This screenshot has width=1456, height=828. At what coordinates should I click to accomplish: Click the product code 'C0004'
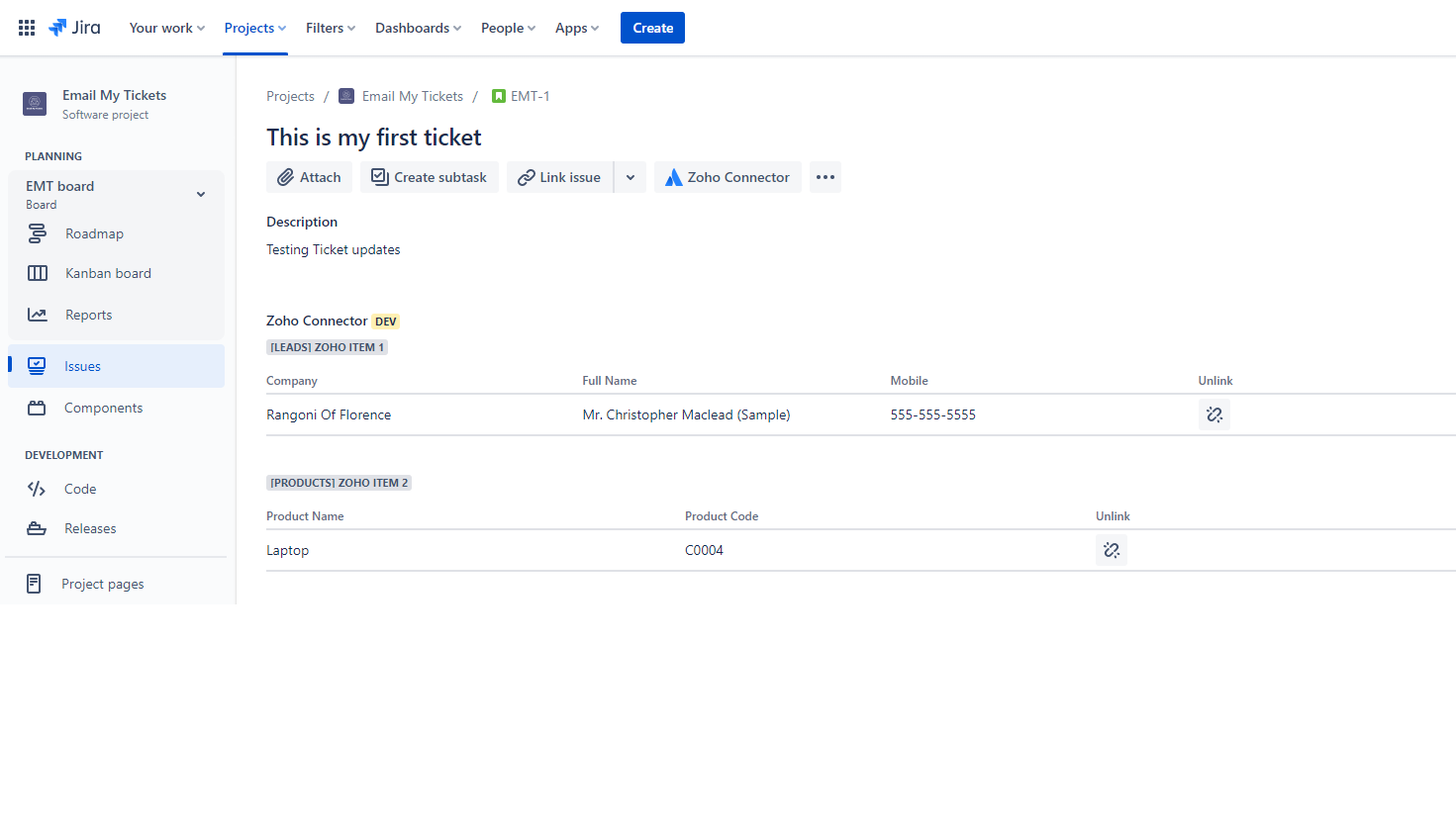(704, 550)
